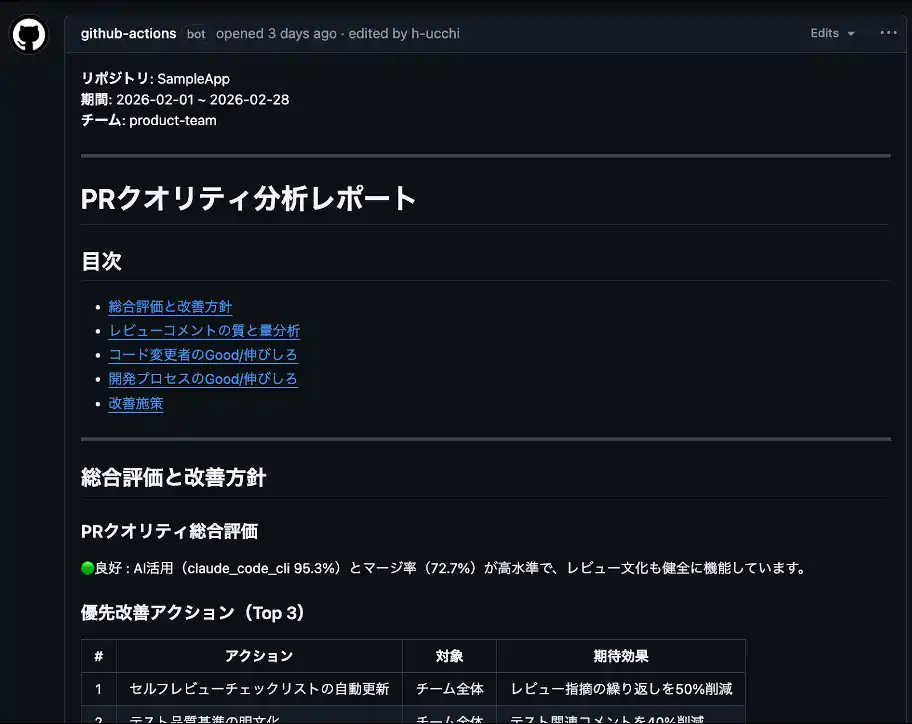Click the "3 days ago" timestamp
Screen dimensions: 912x724
302,33
